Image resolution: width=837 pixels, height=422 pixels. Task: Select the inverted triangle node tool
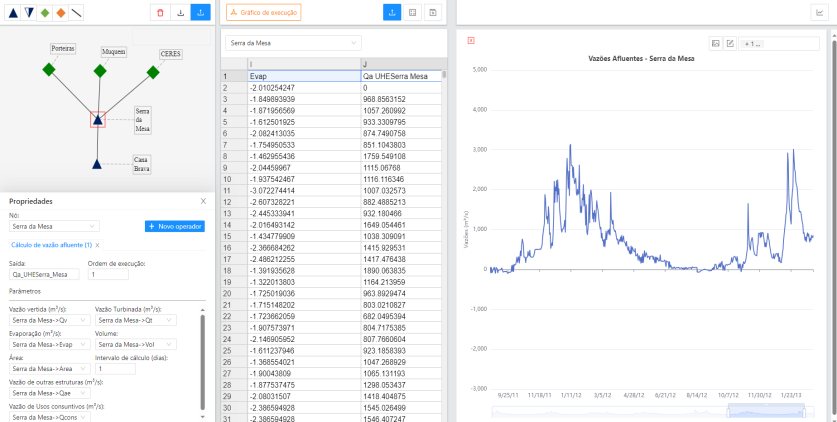tap(29, 12)
